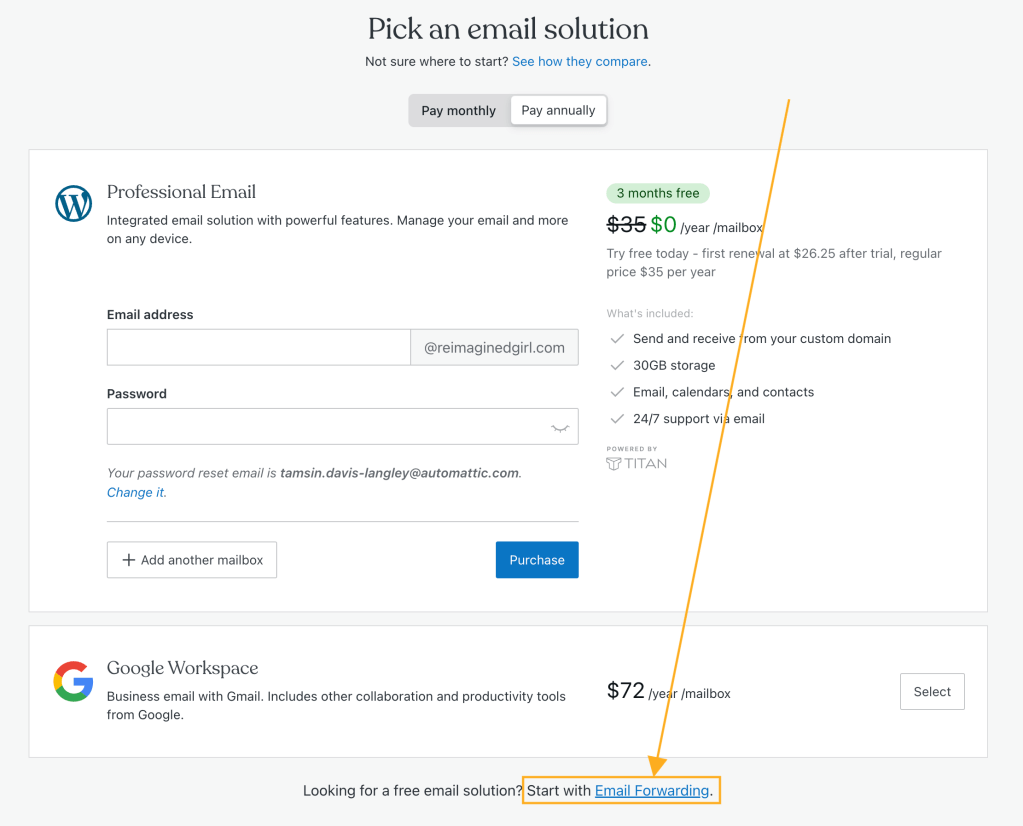Open the See how they compare link

click(x=580, y=61)
